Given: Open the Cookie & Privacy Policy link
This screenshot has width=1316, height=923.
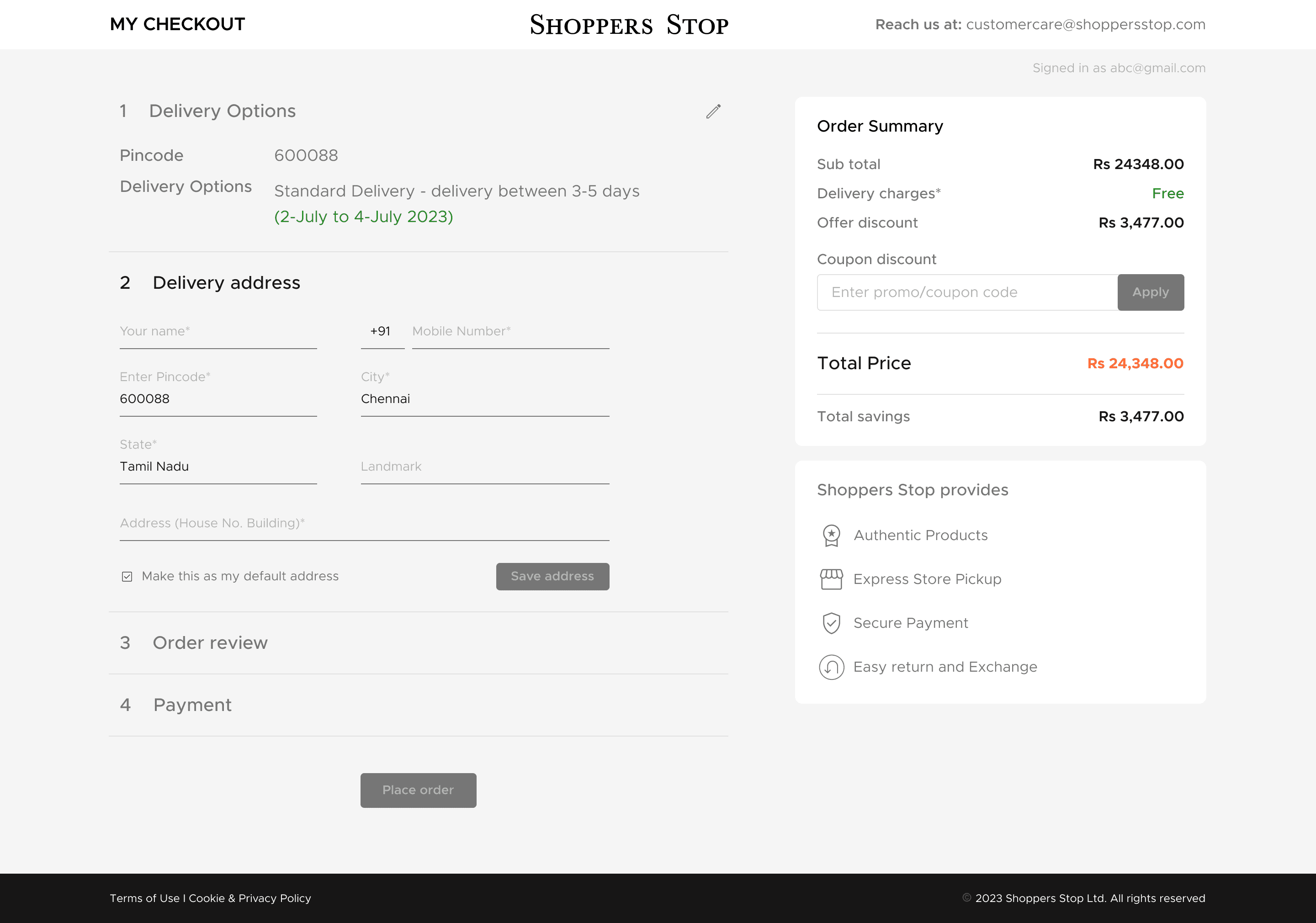Looking at the screenshot, I should (x=250, y=898).
